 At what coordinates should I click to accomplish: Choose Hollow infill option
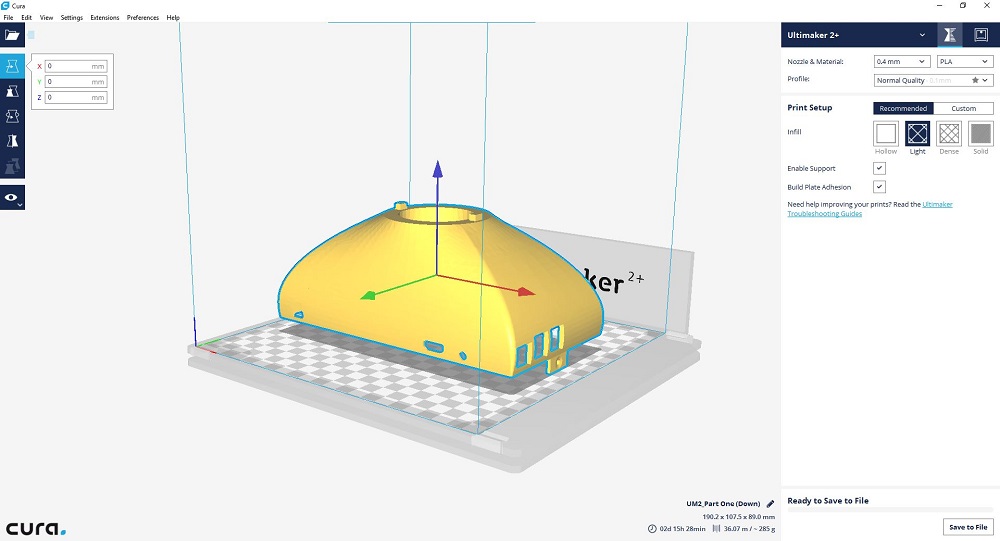tap(886, 133)
